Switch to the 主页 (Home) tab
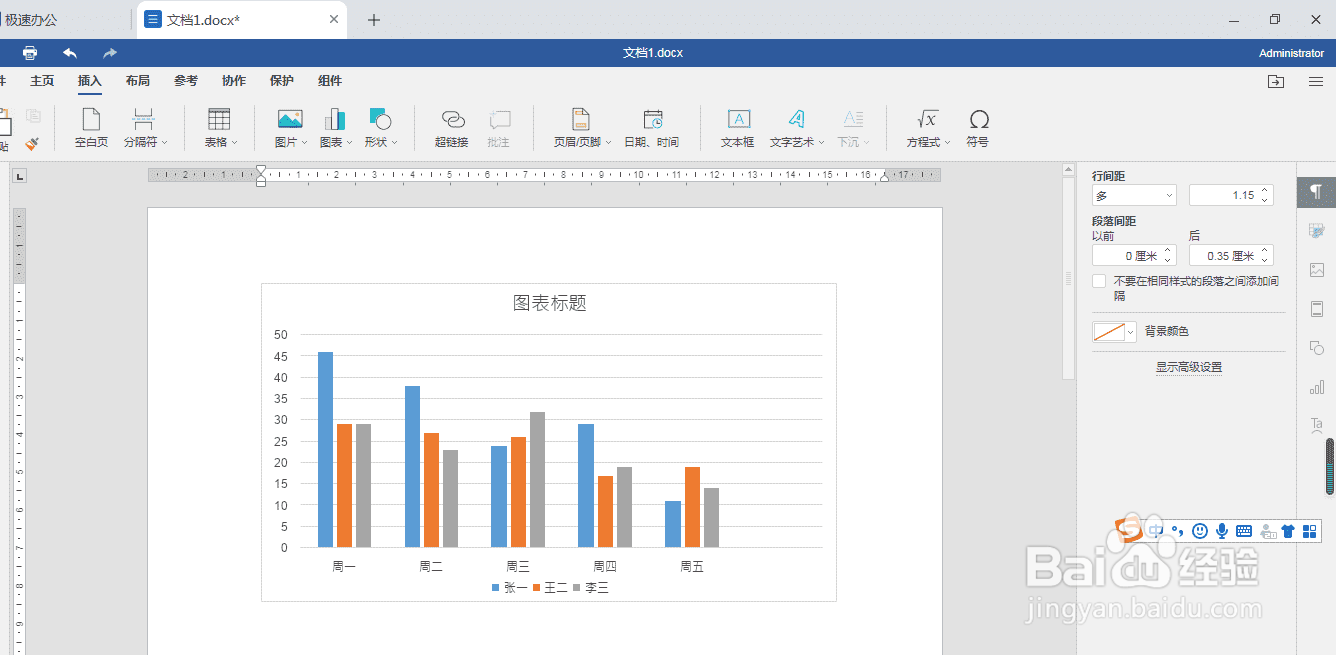 pyautogui.click(x=42, y=81)
